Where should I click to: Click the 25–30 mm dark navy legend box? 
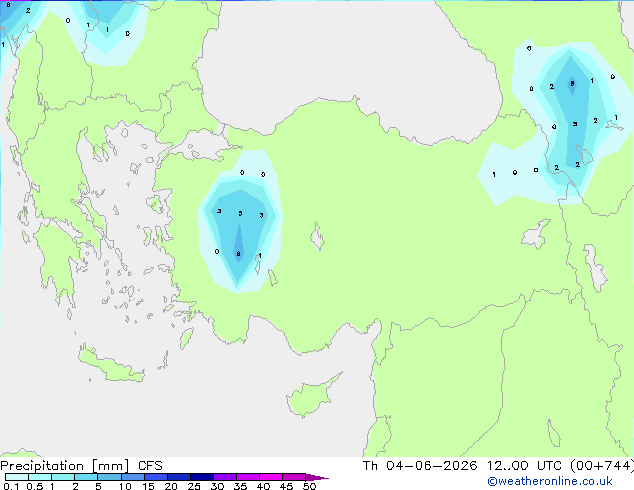tap(201, 477)
